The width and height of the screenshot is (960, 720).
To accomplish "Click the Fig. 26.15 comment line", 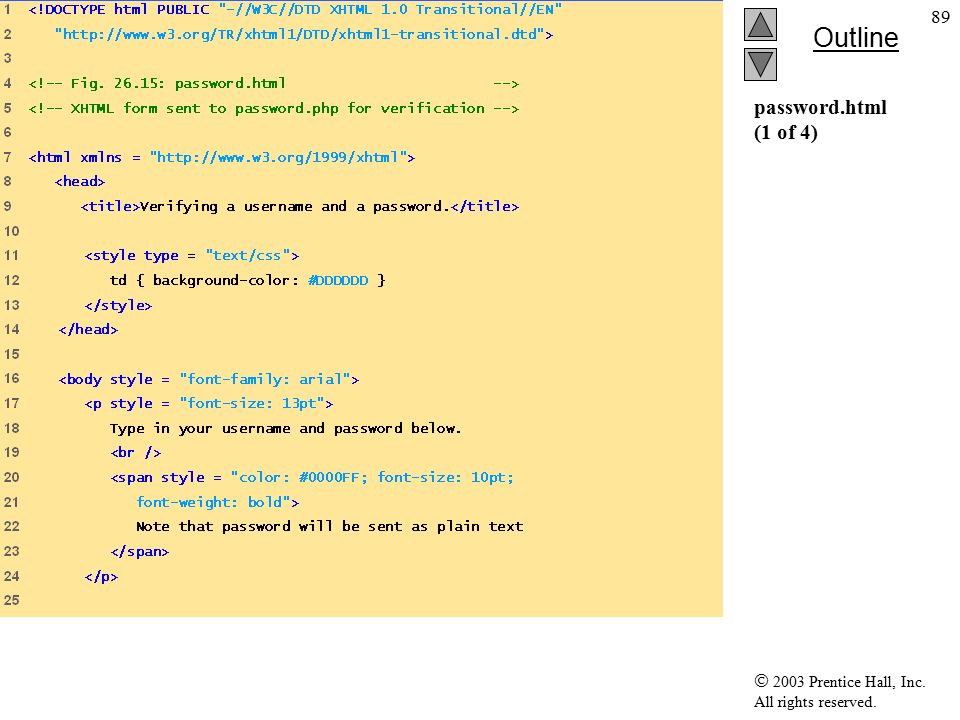I will (x=274, y=83).
